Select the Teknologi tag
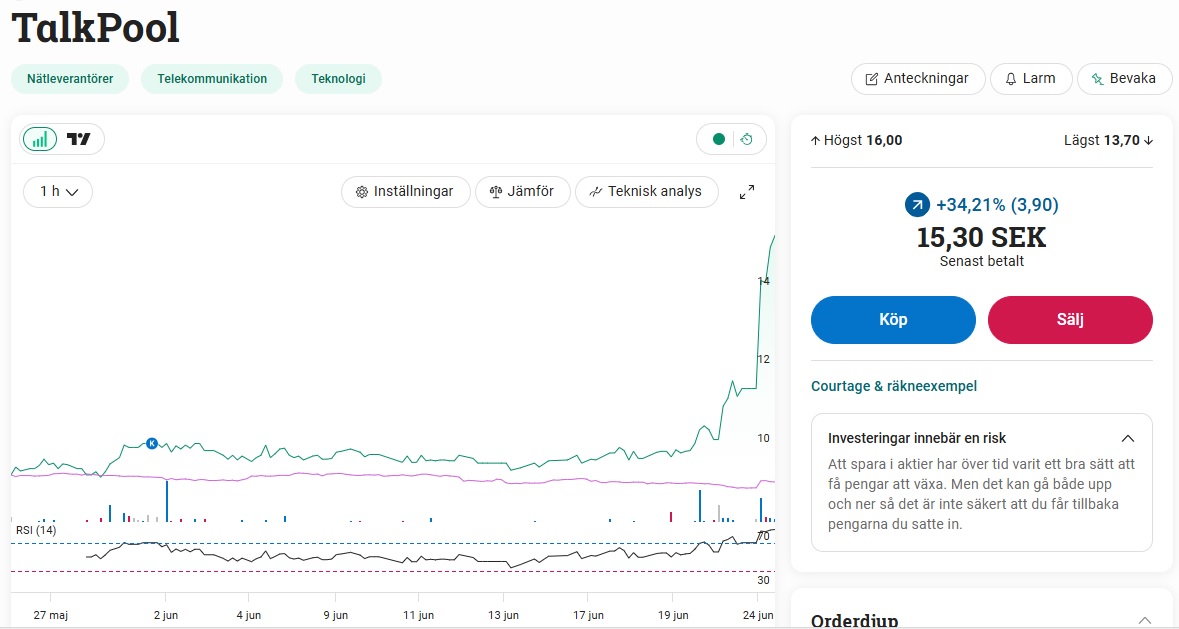This screenshot has width=1179, height=629. (338, 79)
